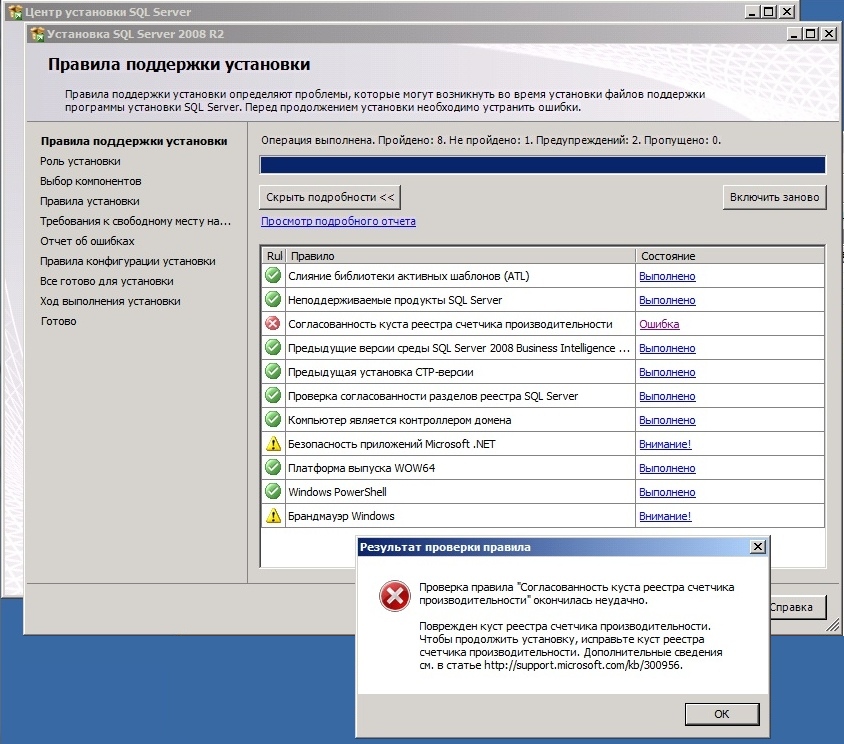Click rule text Предыдущая установка CTP-версии
Screen dimensions: 844x744
click(x=381, y=372)
